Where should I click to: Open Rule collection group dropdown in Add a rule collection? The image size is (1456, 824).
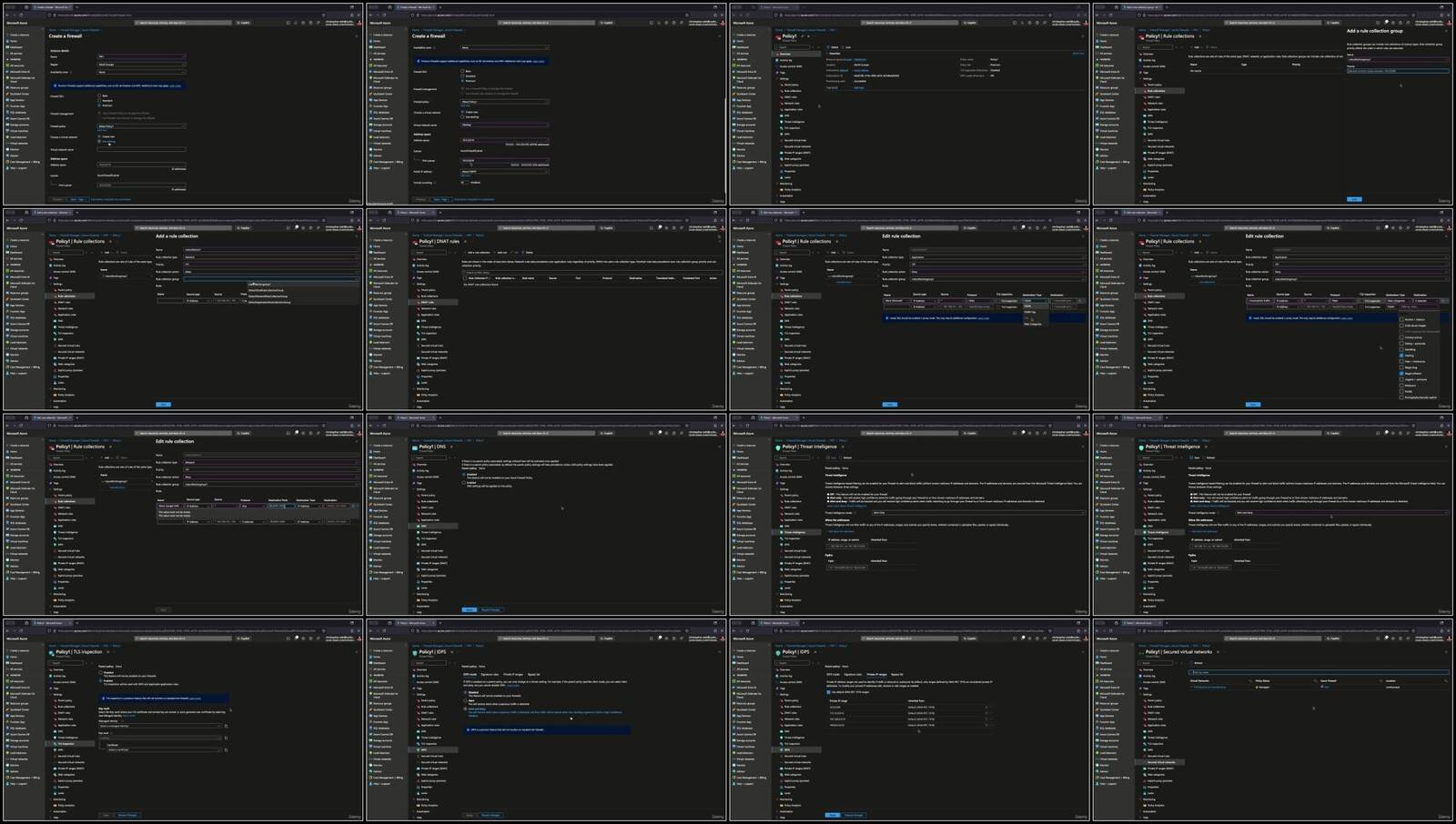pos(271,279)
